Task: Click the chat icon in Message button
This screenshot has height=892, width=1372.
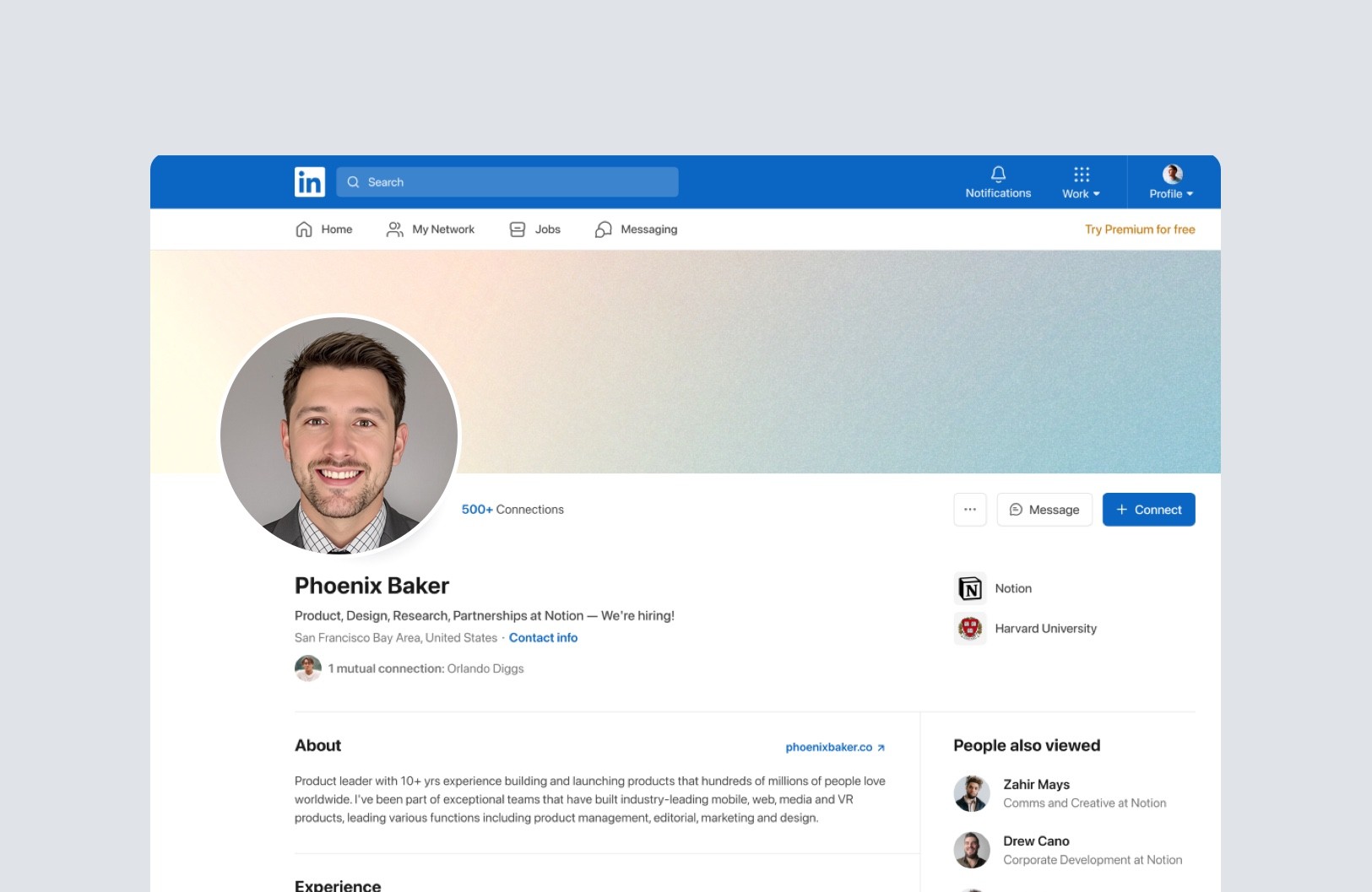Action: [x=1016, y=510]
